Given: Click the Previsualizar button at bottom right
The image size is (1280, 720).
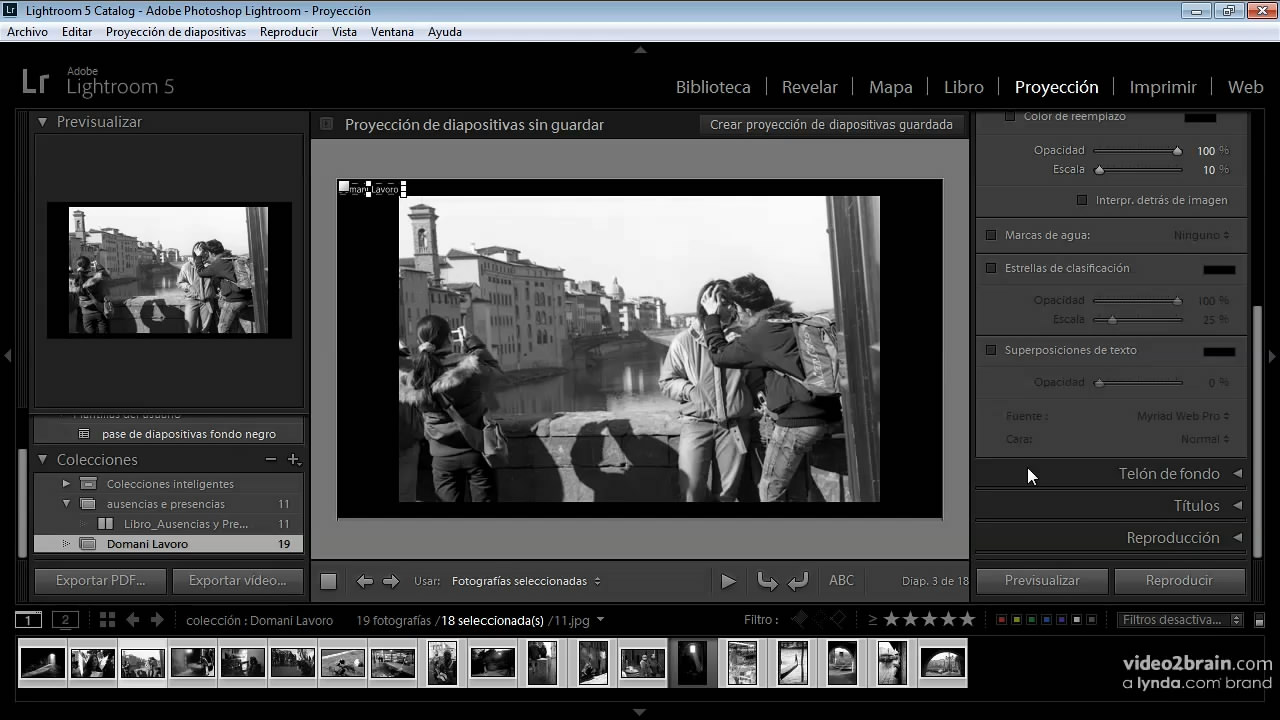Looking at the screenshot, I should [1042, 580].
